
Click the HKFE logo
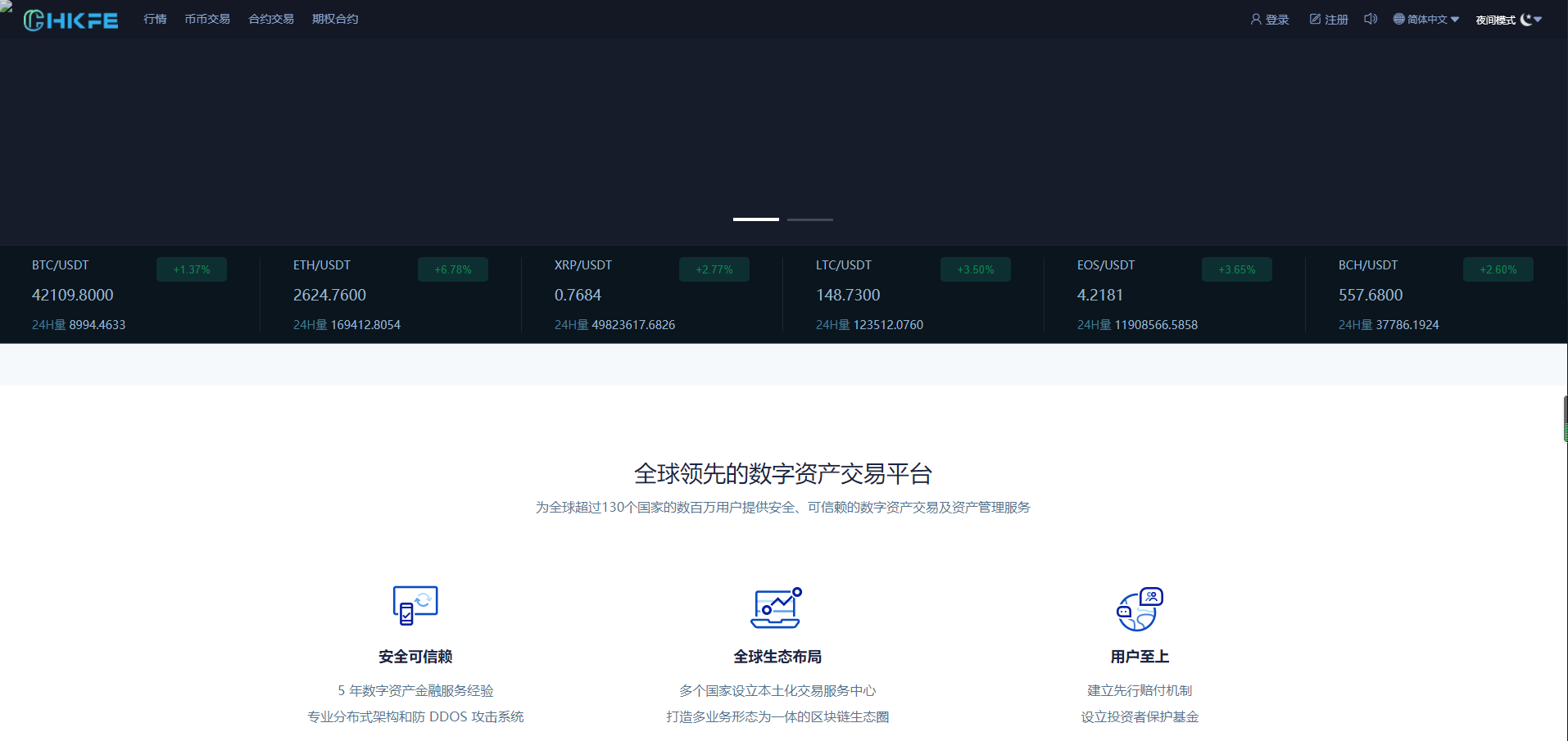pyautogui.click(x=70, y=19)
